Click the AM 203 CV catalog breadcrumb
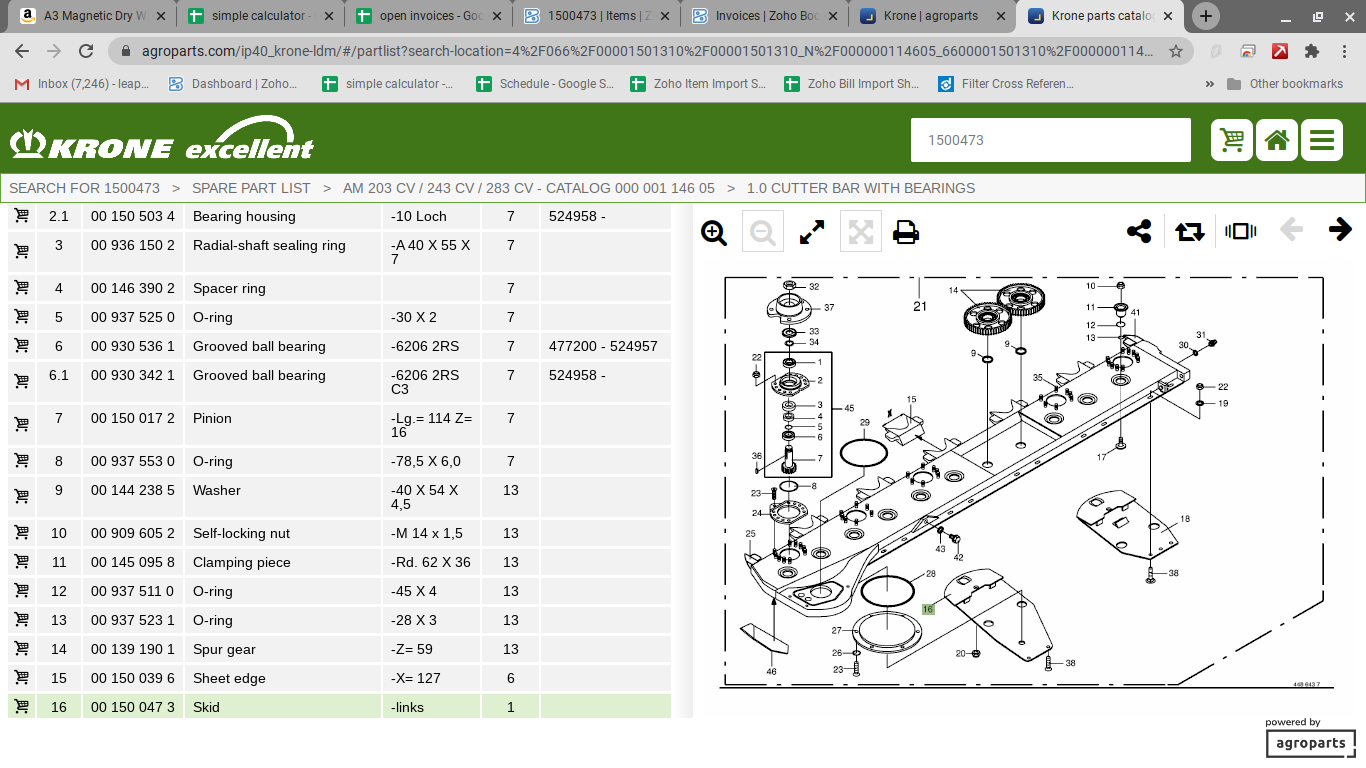Viewport: 1366px width, 768px height. [529, 188]
